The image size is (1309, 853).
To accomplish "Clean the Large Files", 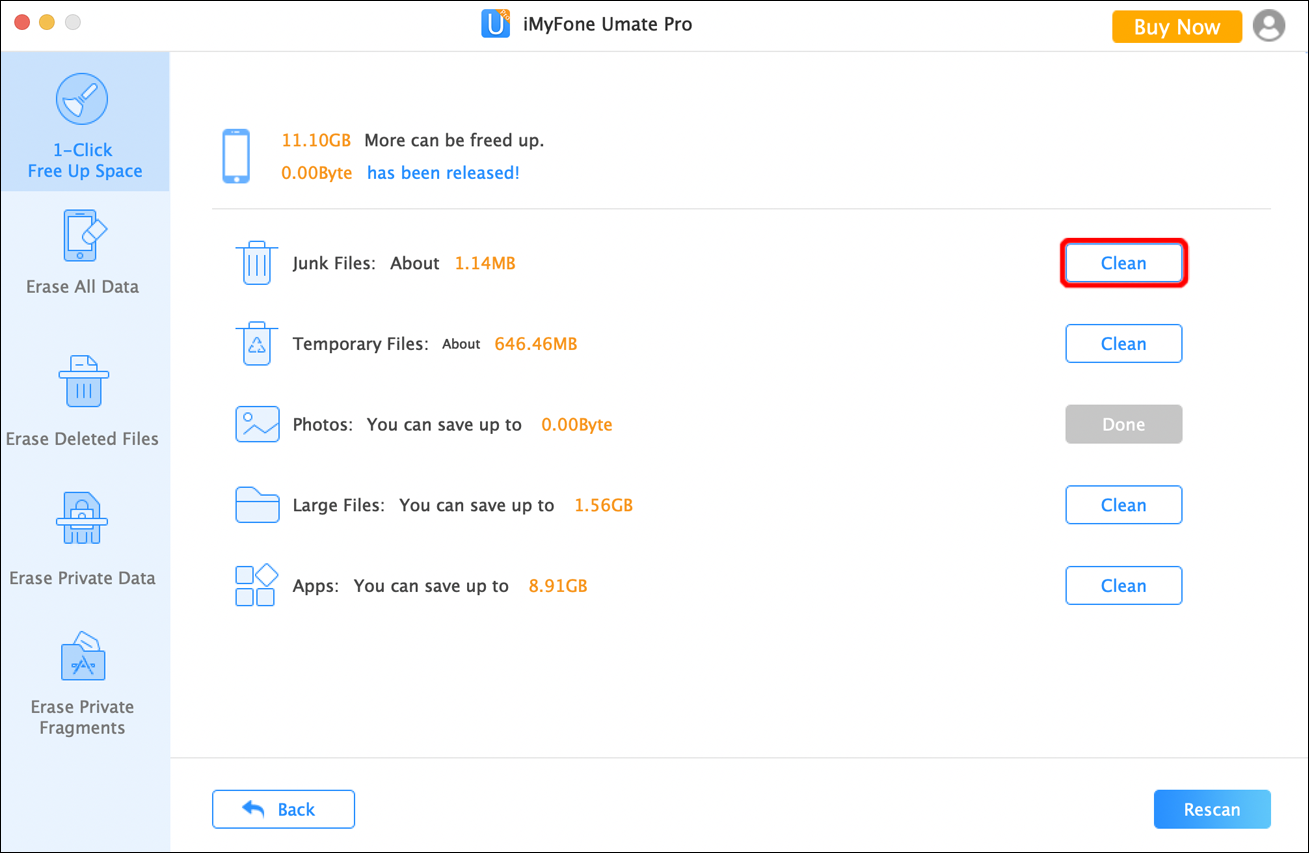I will [1123, 505].
